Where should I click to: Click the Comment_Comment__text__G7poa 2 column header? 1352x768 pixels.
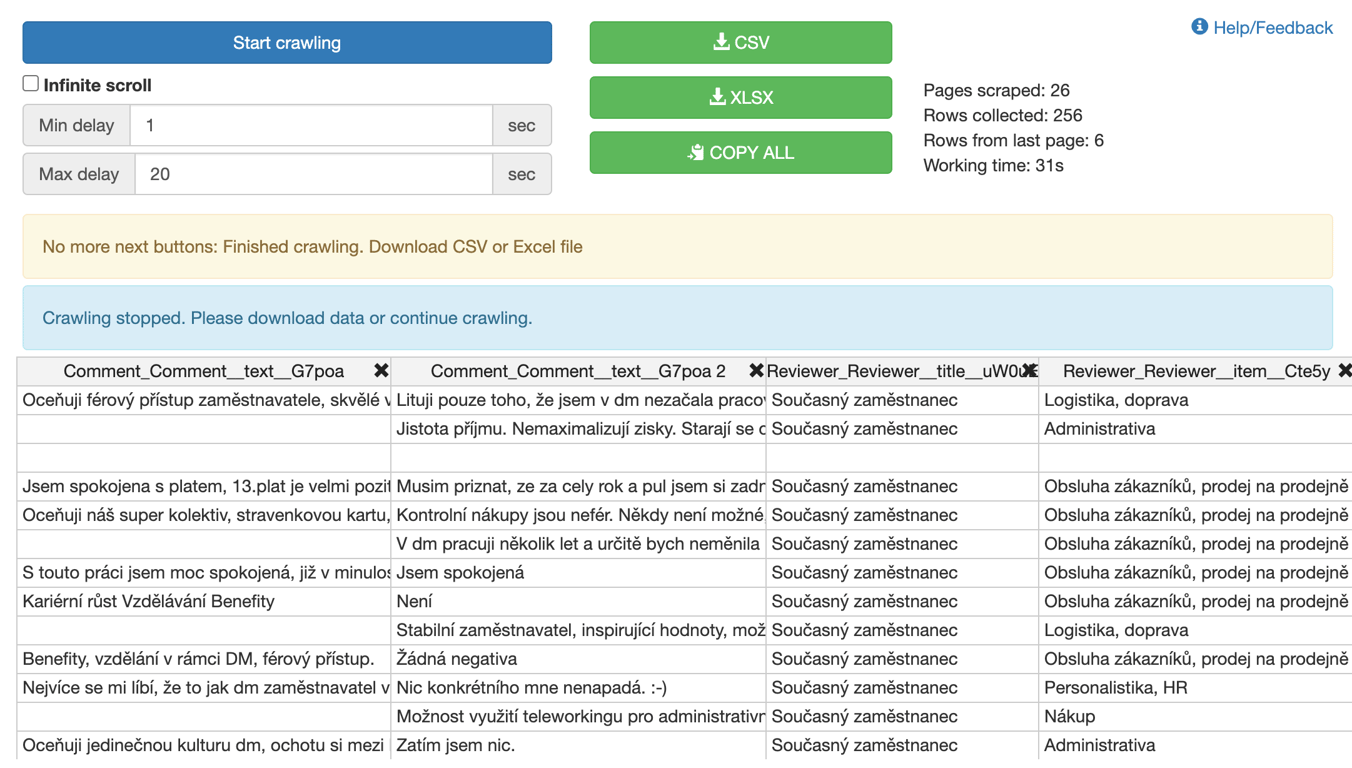point(578,371)
